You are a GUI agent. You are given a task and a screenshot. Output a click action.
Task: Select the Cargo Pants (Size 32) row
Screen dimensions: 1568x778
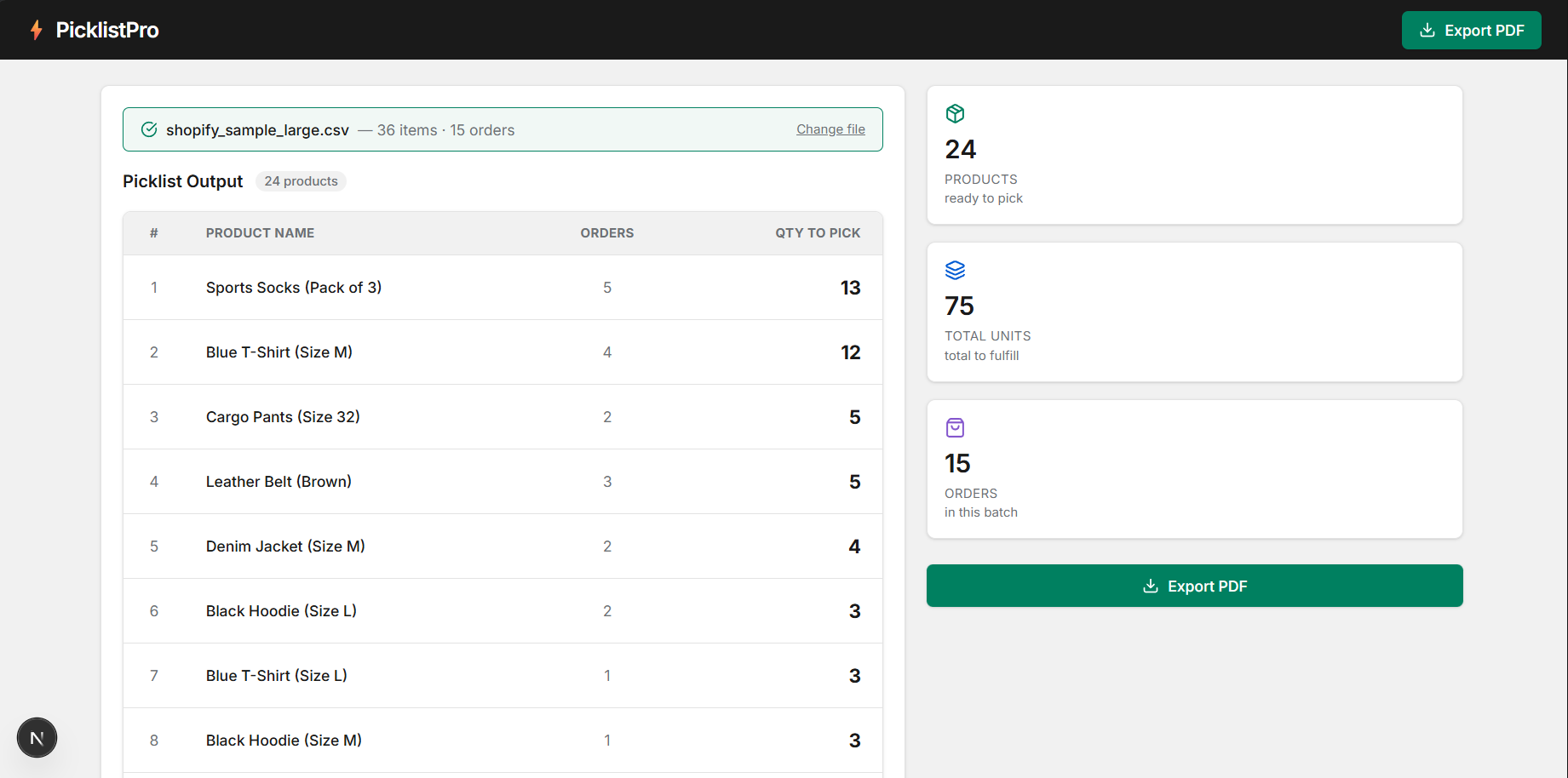(503, 417)
